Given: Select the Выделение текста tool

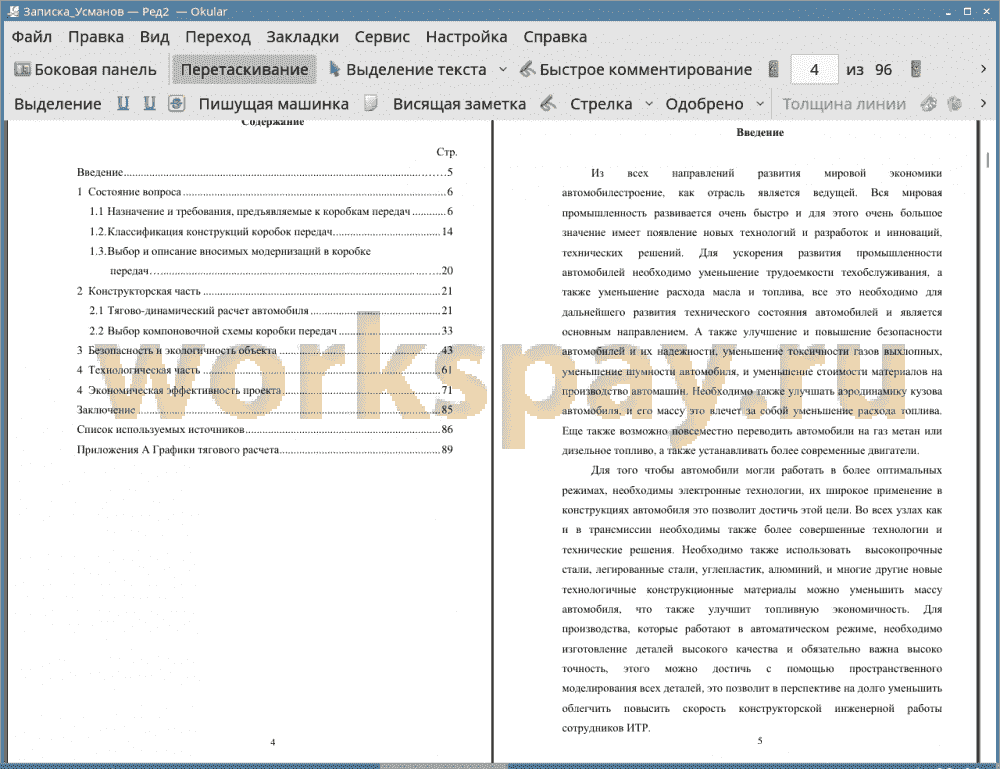Looking at the screenshot, I should [408, 70].
